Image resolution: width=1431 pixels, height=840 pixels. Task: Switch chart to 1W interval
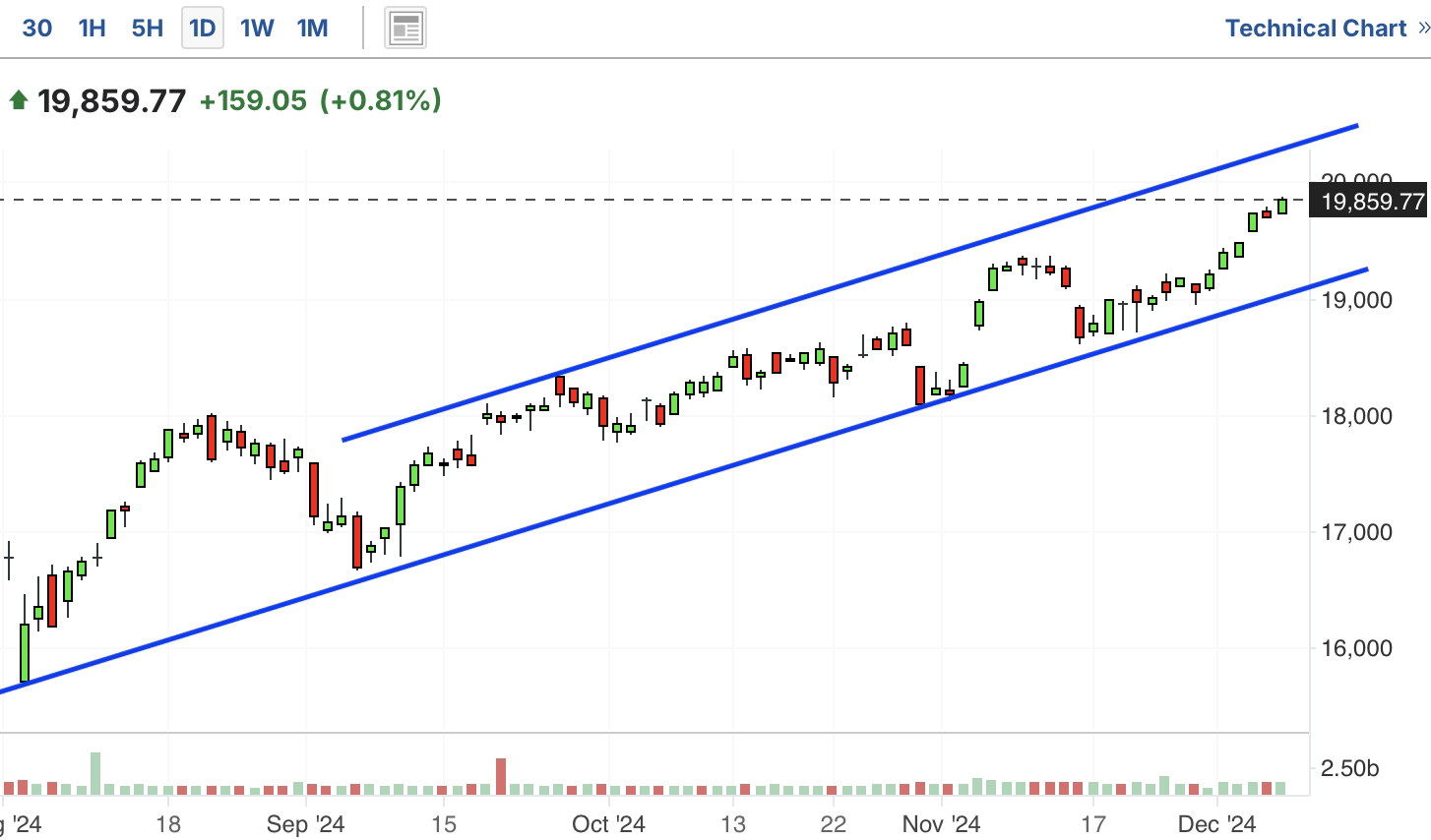tap(258, 28)
